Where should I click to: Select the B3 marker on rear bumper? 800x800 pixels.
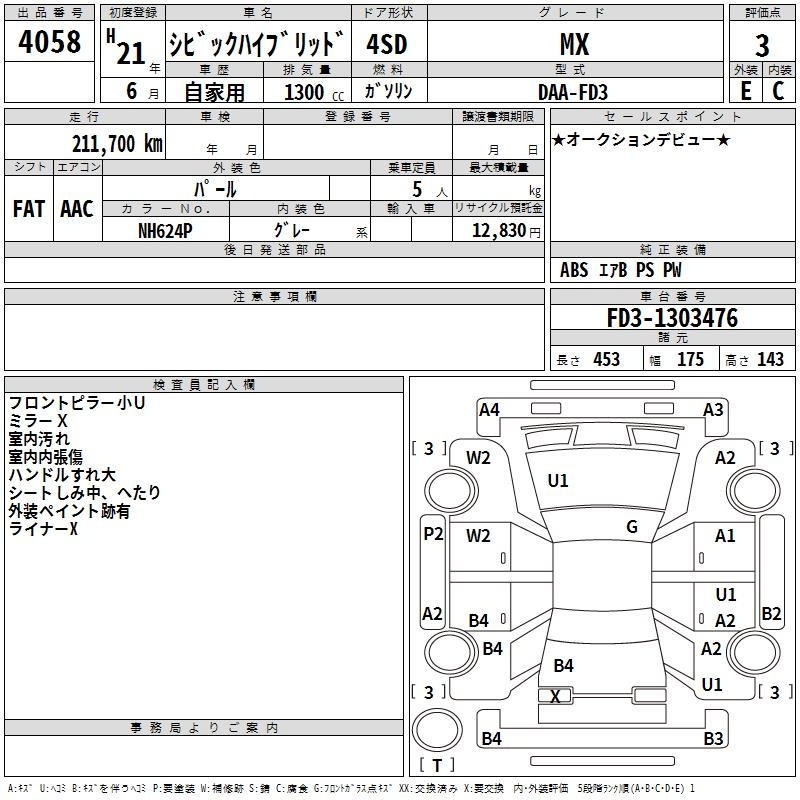pos(713,739)
